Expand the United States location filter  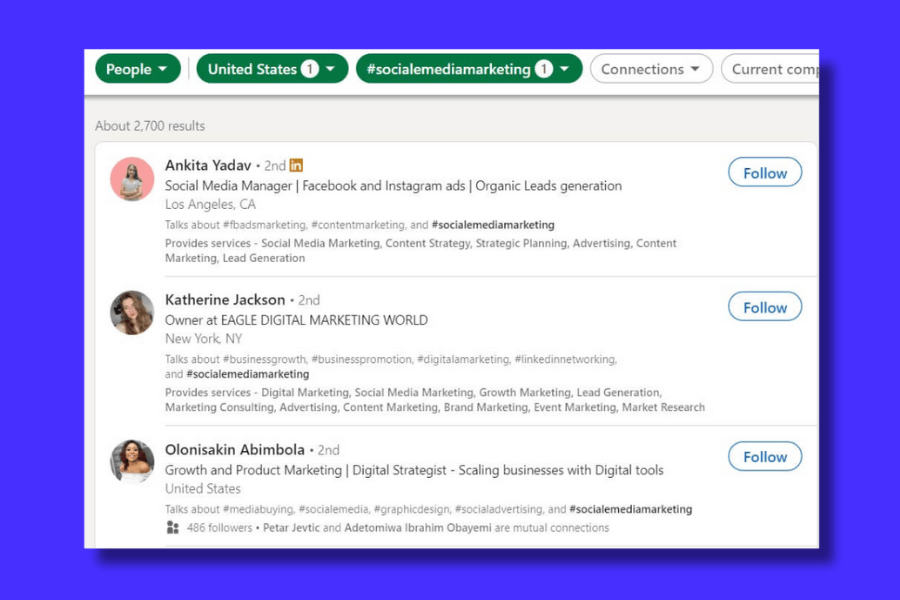[271, 68]
